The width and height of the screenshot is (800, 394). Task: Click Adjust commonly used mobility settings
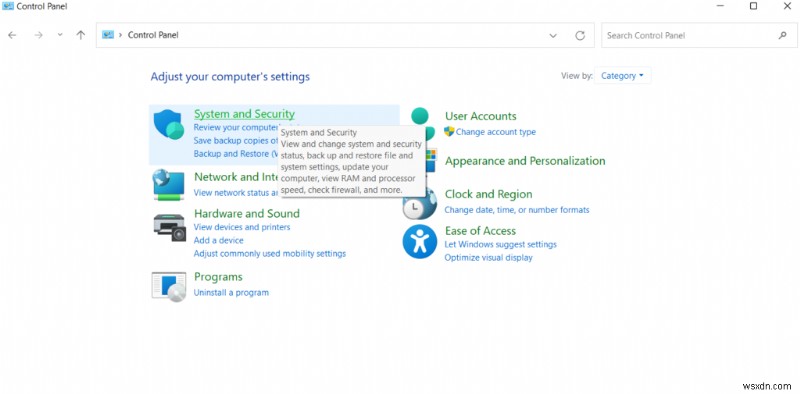point(269,254)
